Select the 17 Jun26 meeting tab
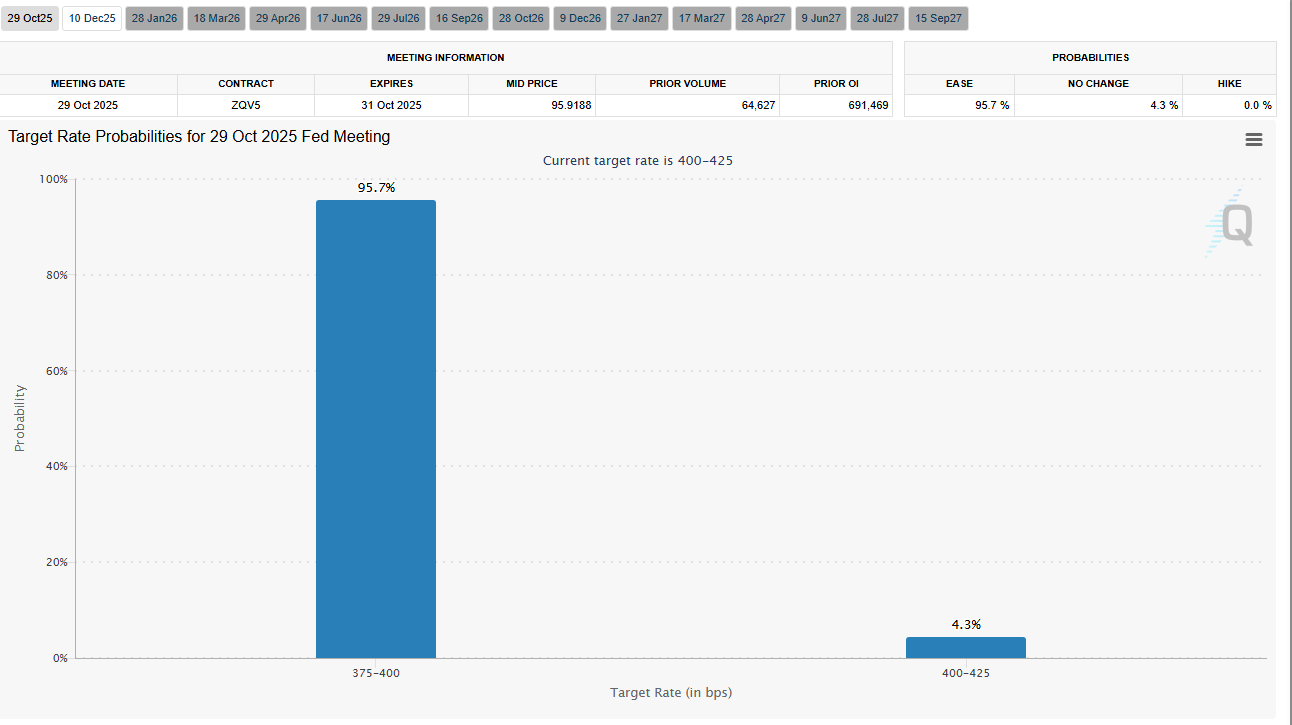Image resolution: width=1292 pixels, height=725 pixels. pos(338,17)
